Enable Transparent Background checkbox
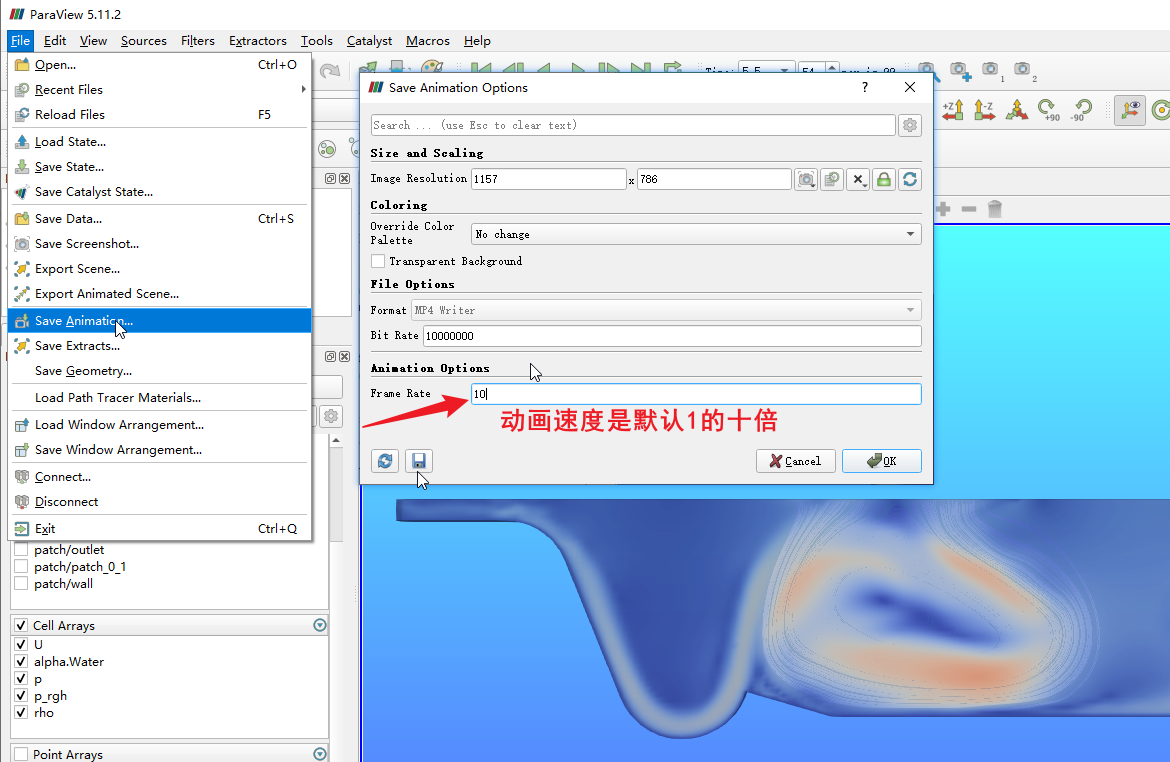Viewport: 1170px width, 762px height. 378,261
